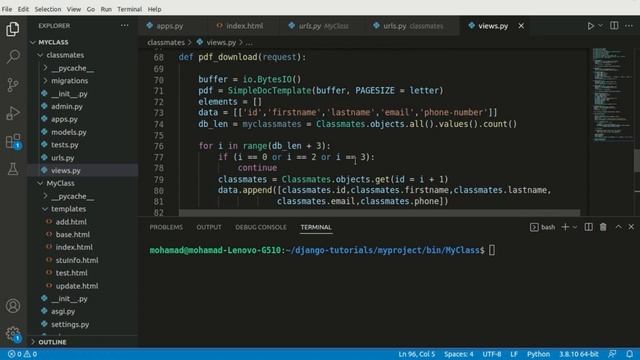Viewport: 640px width, 360px height.
Task: Open the Testing flask view
Action: 13,169
